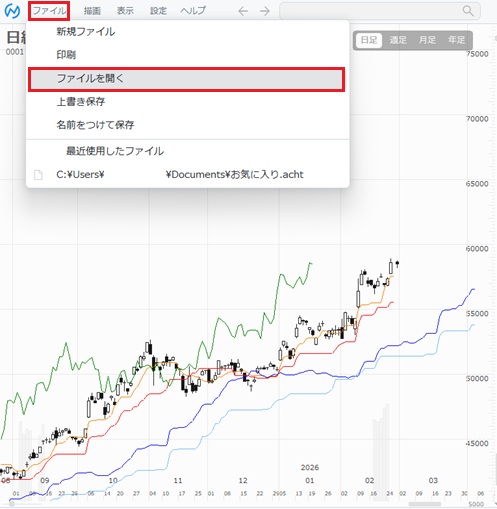Click the document icon beside recent file
497x509 pixels.
pos(38,175)
